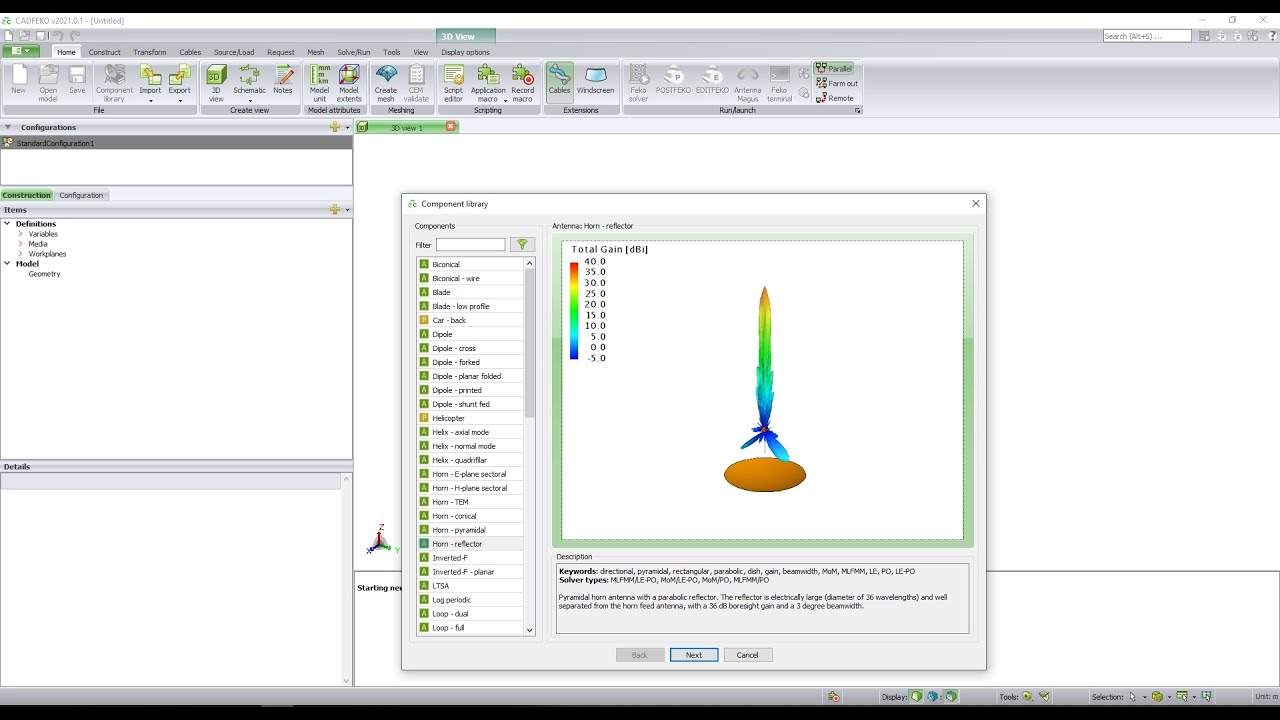Open the Model unit setting
Viewport: 1280px width, 720px height.
[x=319, y=83]
